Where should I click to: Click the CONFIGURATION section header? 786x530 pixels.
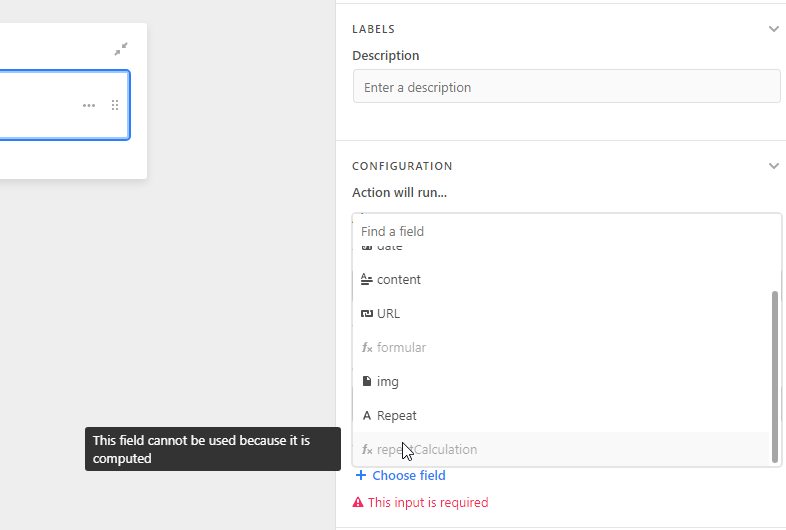pos(402,166)
